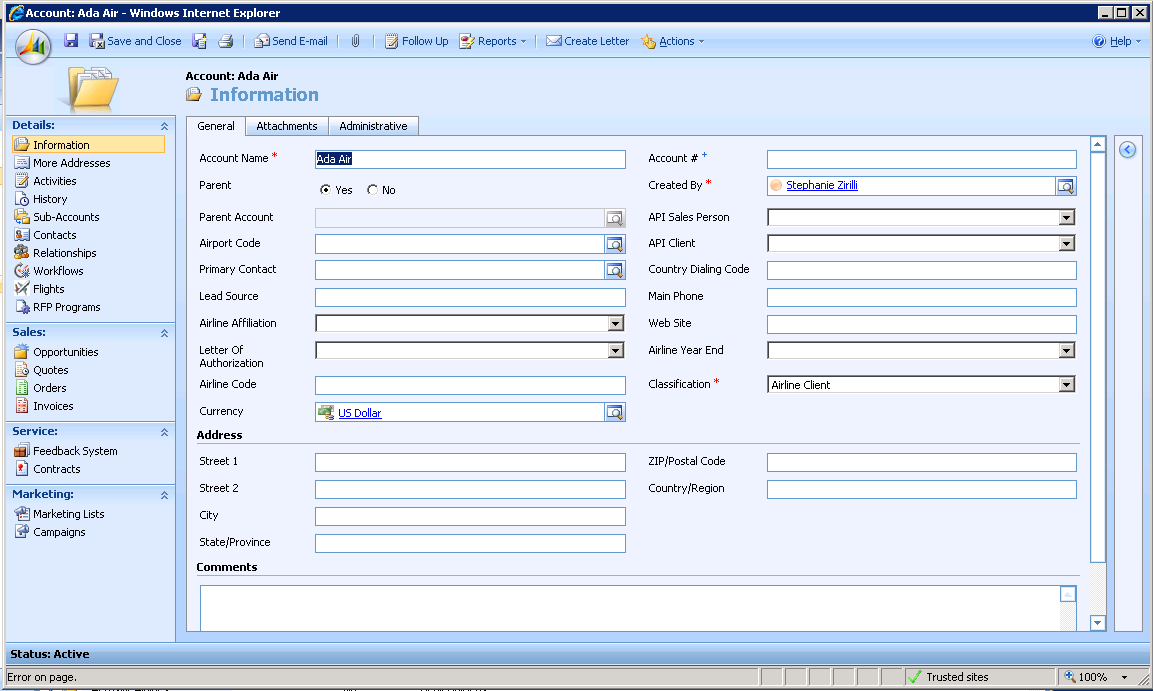
Task: Click the Save and New icon
Action: pos(199,41)
